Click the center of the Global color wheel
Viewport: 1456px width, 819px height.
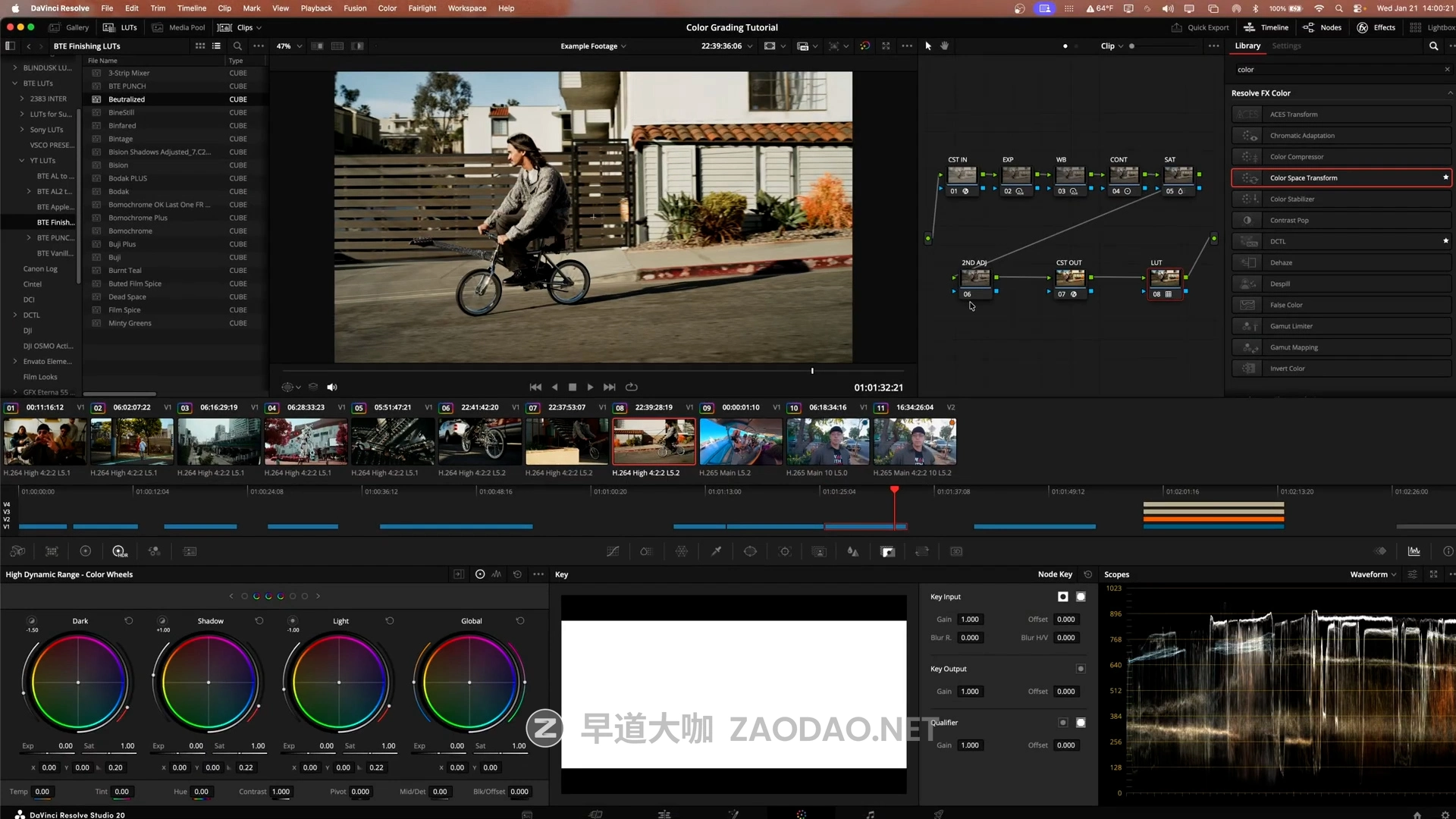pos(469,682)
